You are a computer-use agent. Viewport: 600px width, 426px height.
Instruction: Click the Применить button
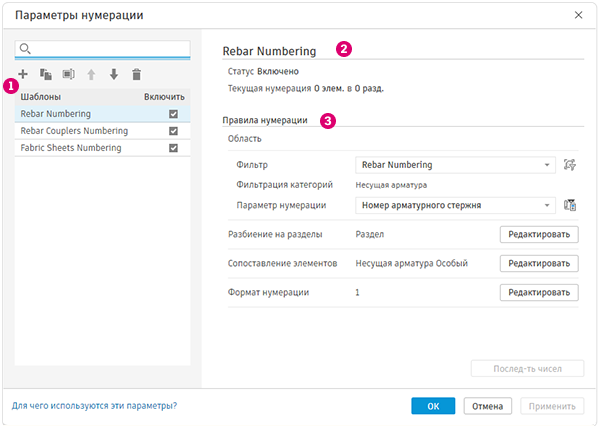click(552, 406)
